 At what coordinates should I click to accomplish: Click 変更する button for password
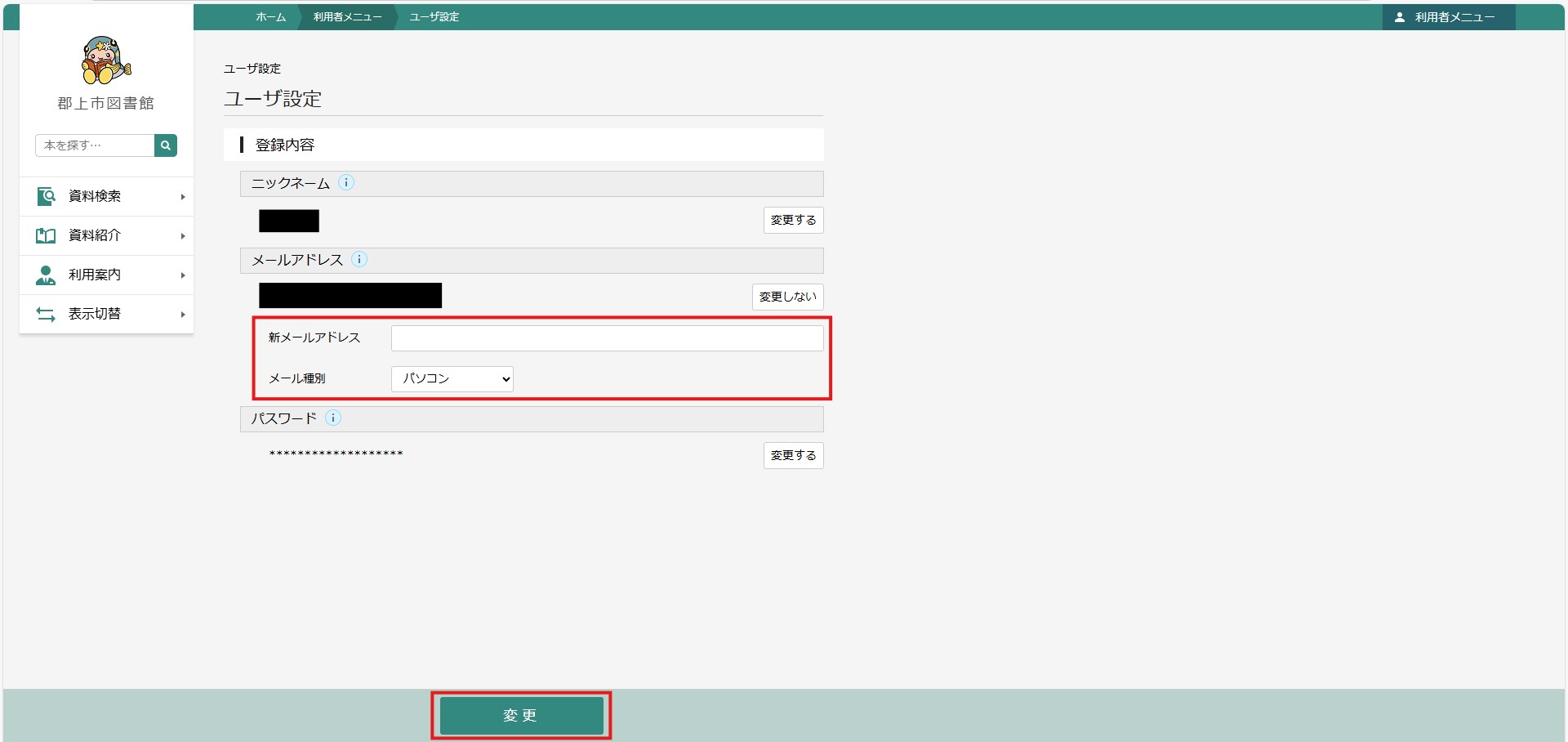pyautogui.click(x=794, y=456)
